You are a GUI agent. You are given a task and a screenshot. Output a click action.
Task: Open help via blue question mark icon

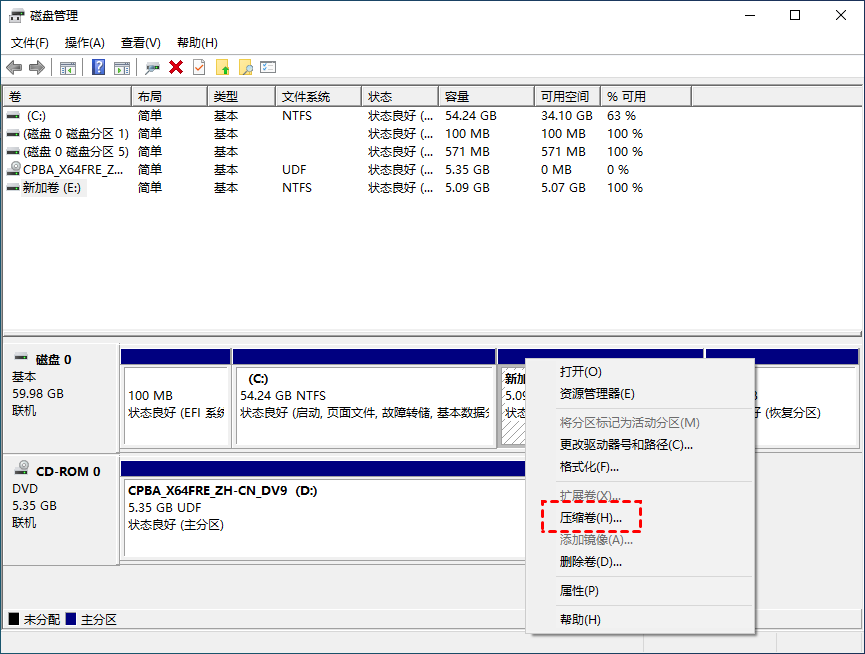[99, 67]
